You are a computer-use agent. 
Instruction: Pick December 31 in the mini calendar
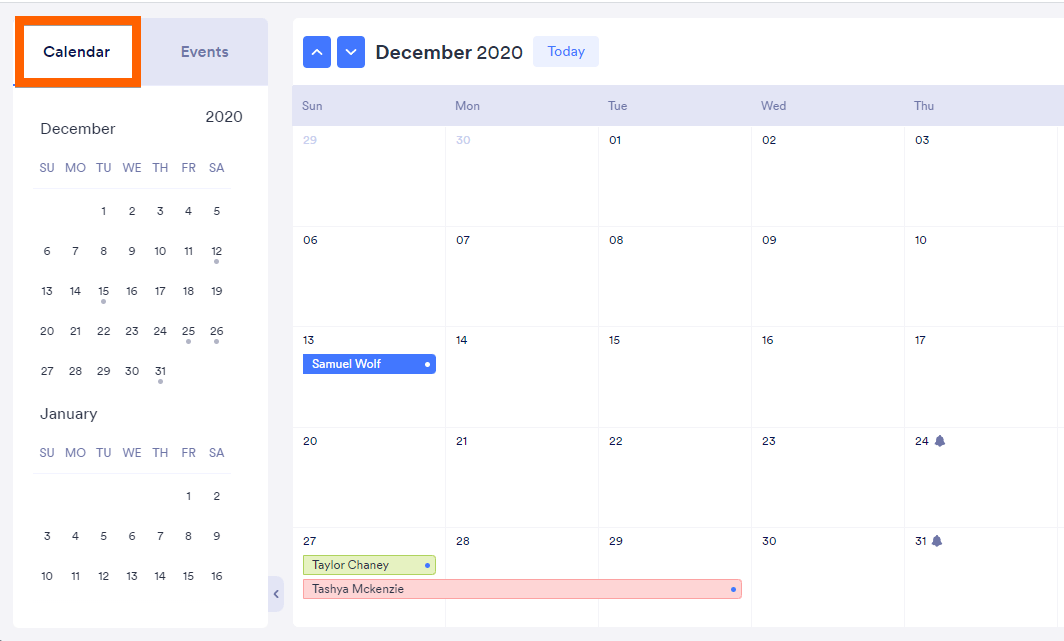(160, 371)
